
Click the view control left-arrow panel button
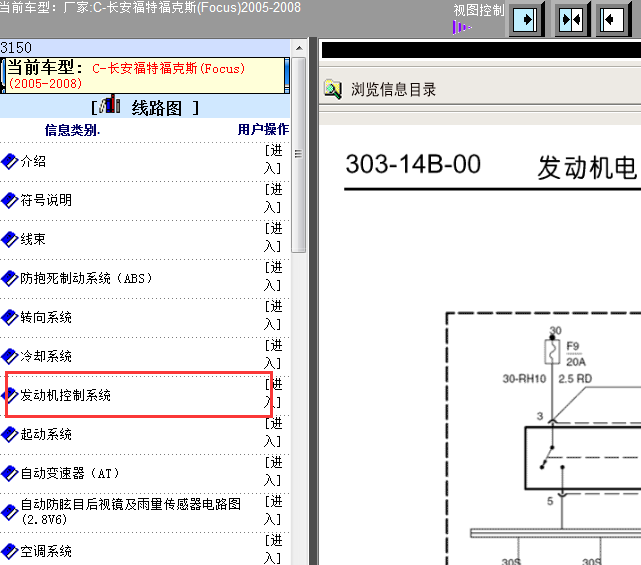coord(612,19)
